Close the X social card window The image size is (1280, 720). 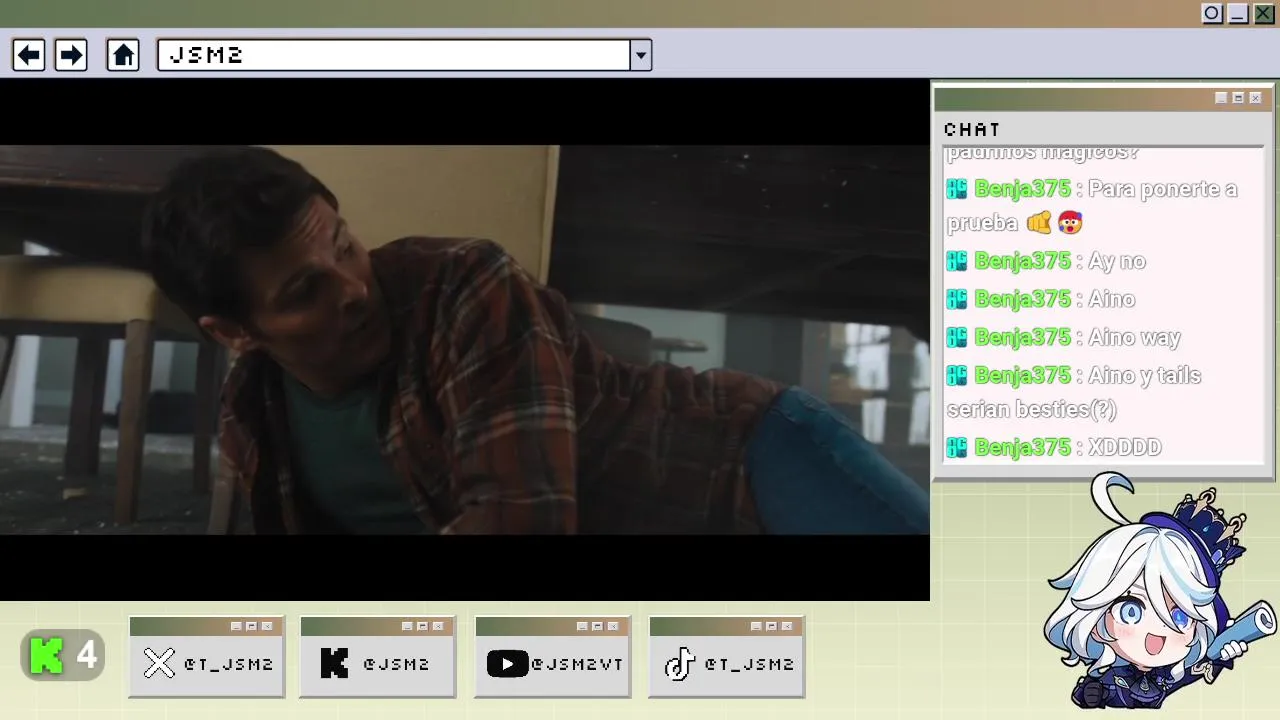(267, 626)
